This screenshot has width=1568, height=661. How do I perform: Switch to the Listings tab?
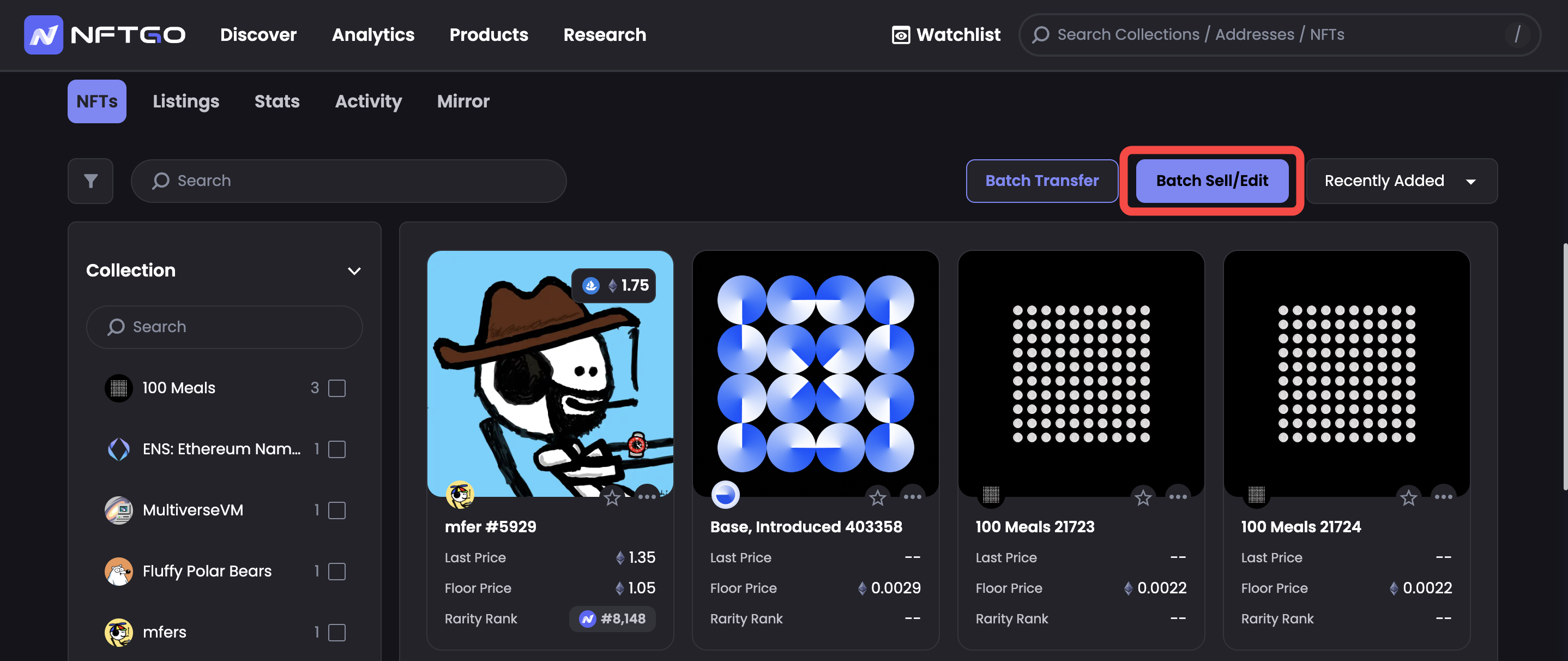click(x=186, y=101)
